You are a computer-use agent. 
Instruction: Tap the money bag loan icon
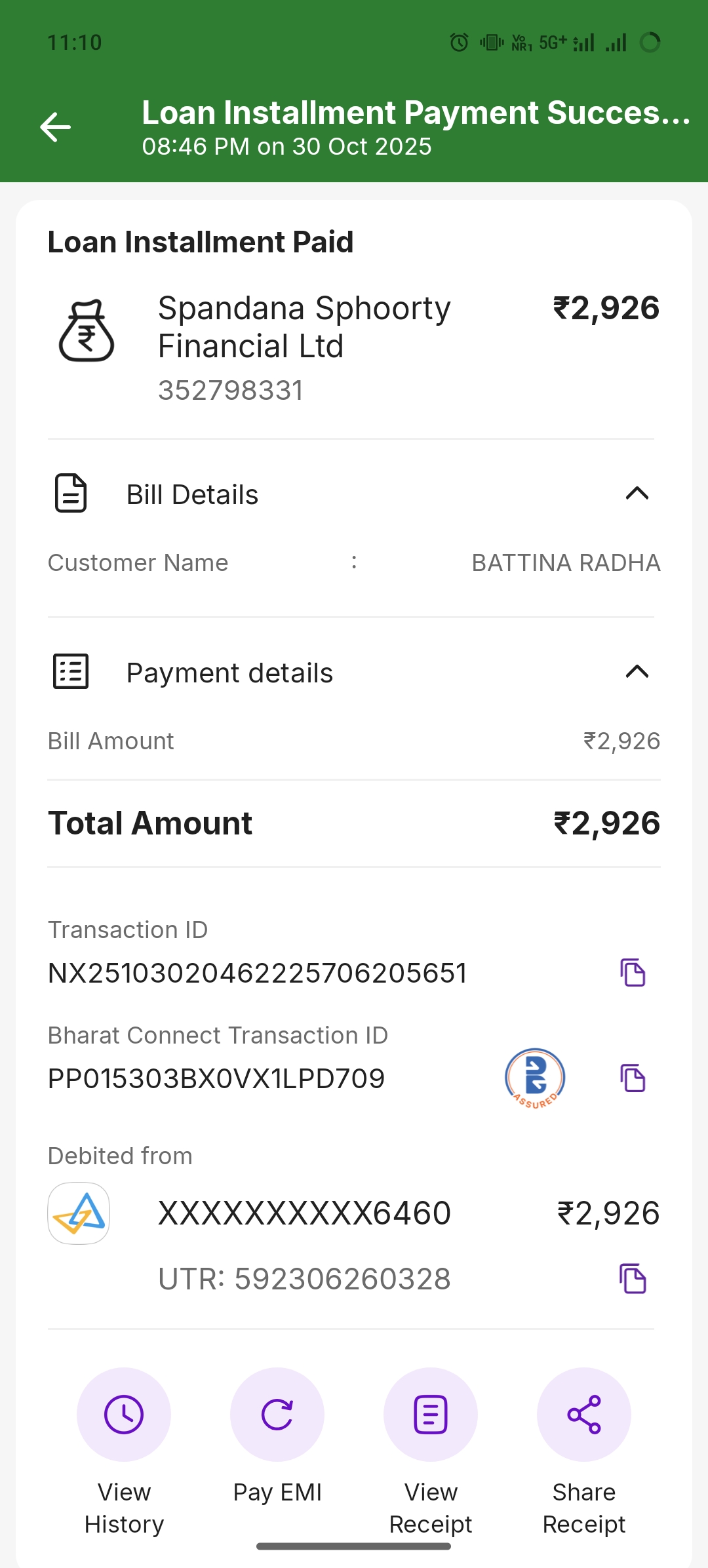(87, 331)
